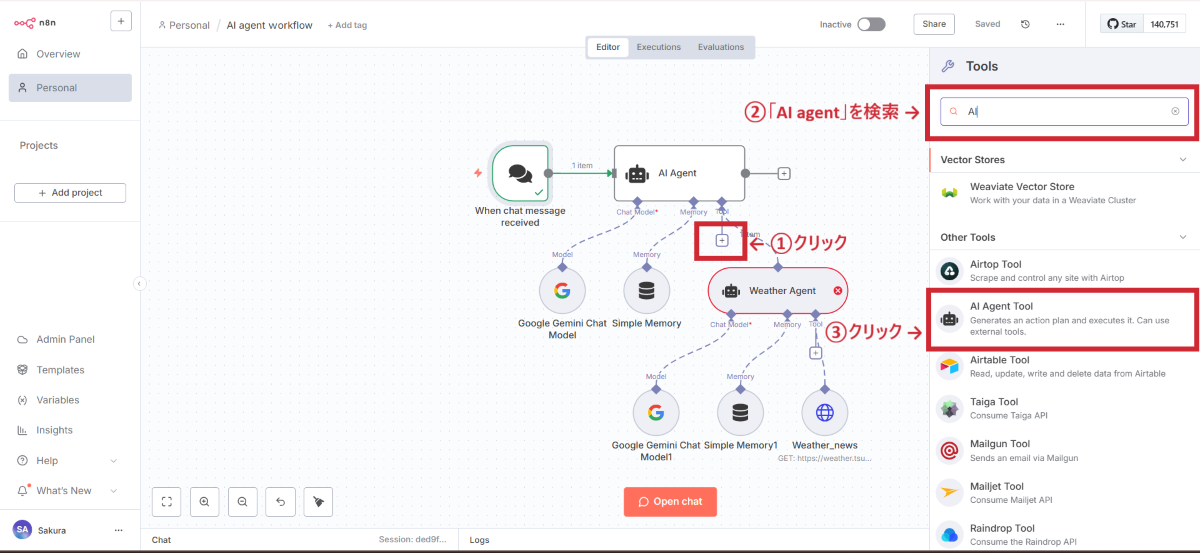Click the Share button
Image resolution: width=1200 pixels, height=553 pixels.
pyautogui.click(x=933, y=24)
